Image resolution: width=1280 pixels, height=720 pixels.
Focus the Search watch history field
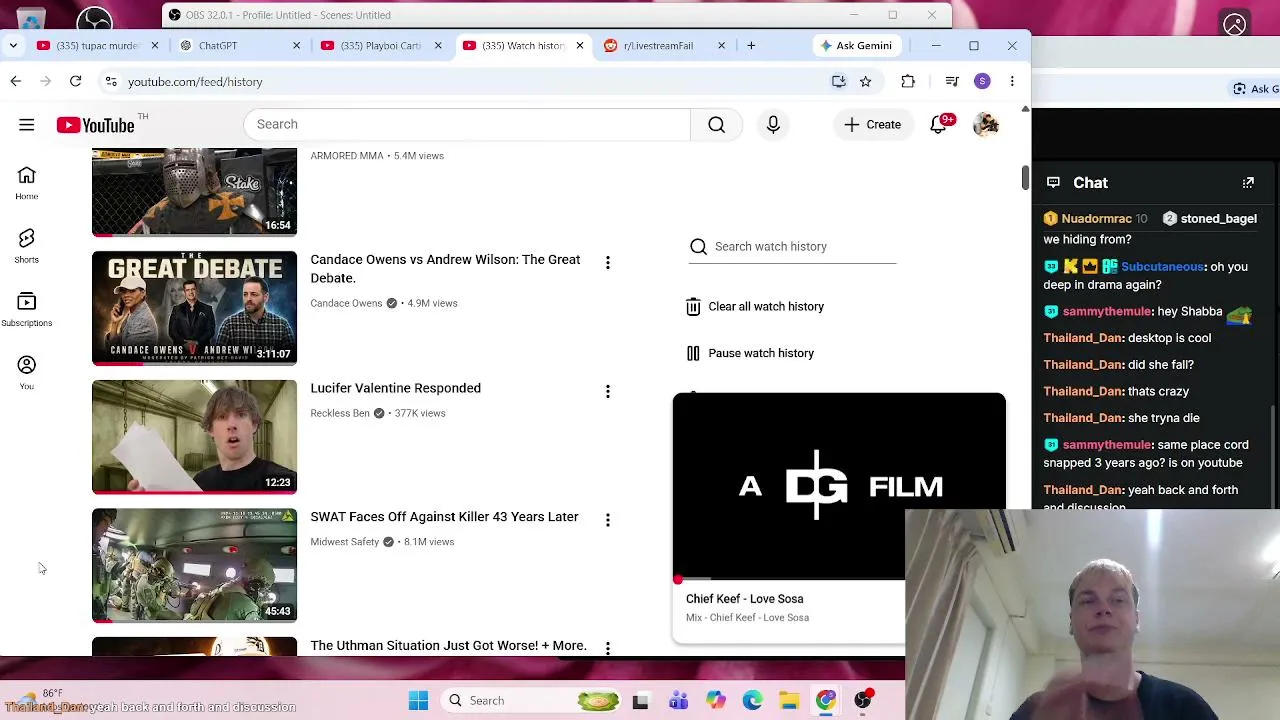pyautogui.click(x=792, y=247)
